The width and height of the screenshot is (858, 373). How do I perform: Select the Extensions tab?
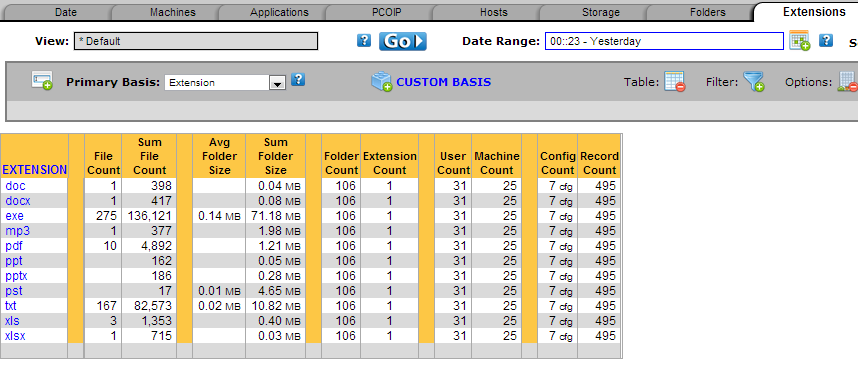tap(814, 11)
